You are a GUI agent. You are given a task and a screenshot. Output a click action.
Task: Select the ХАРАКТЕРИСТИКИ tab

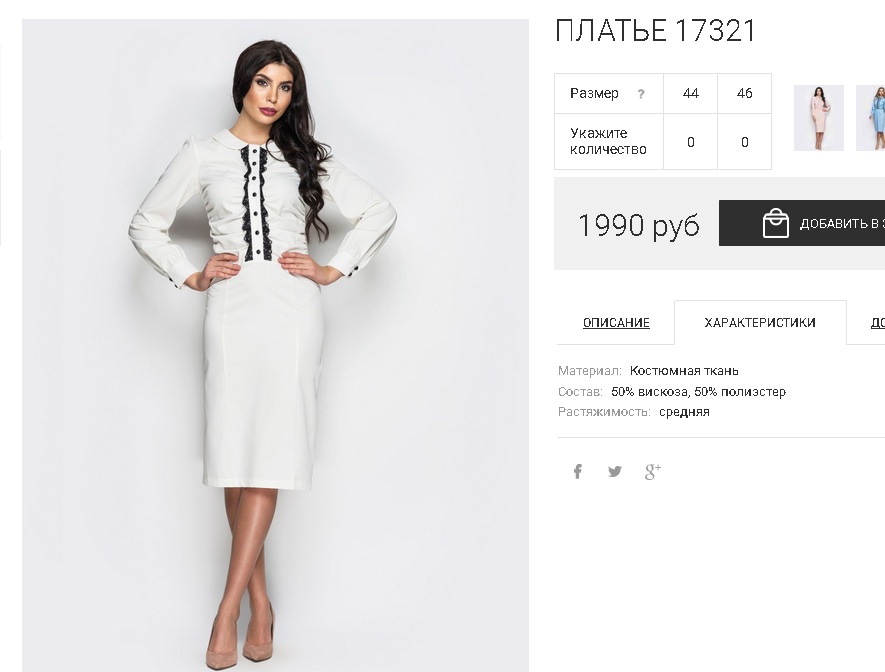coord(760,323)
